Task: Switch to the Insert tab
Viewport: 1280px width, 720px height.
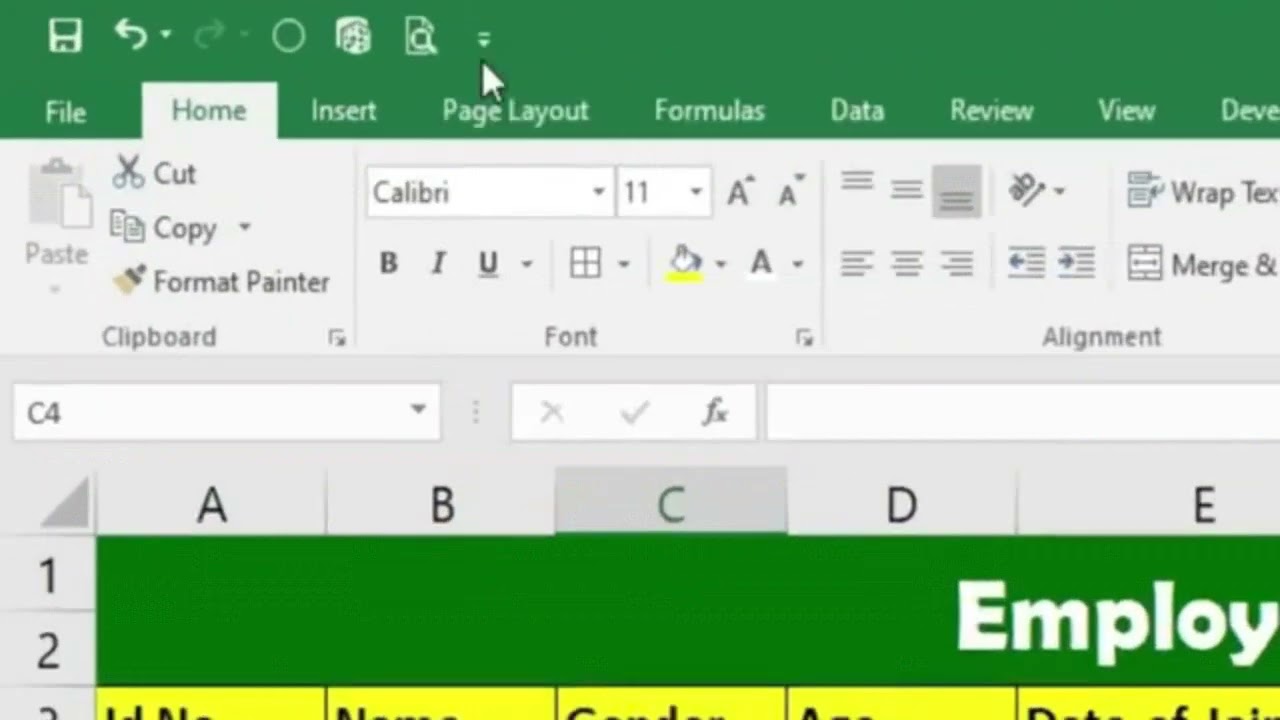Action: pos(343,111)
